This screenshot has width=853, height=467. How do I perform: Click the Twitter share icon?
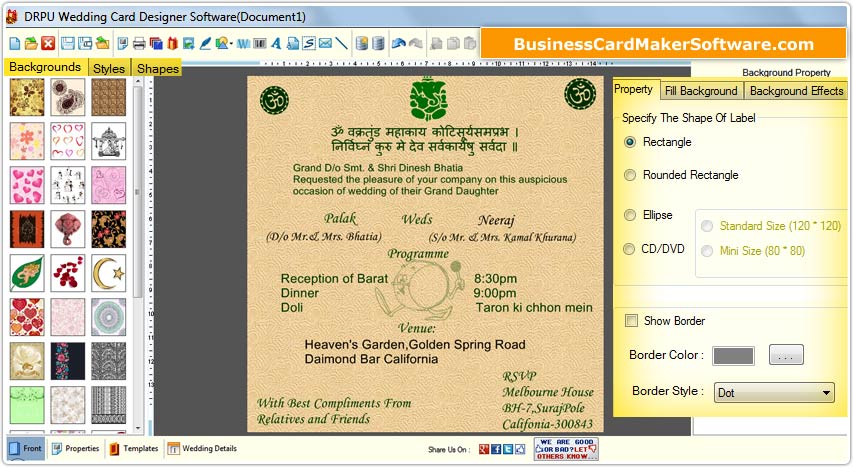pyautogui.click(x=508, y=449)
